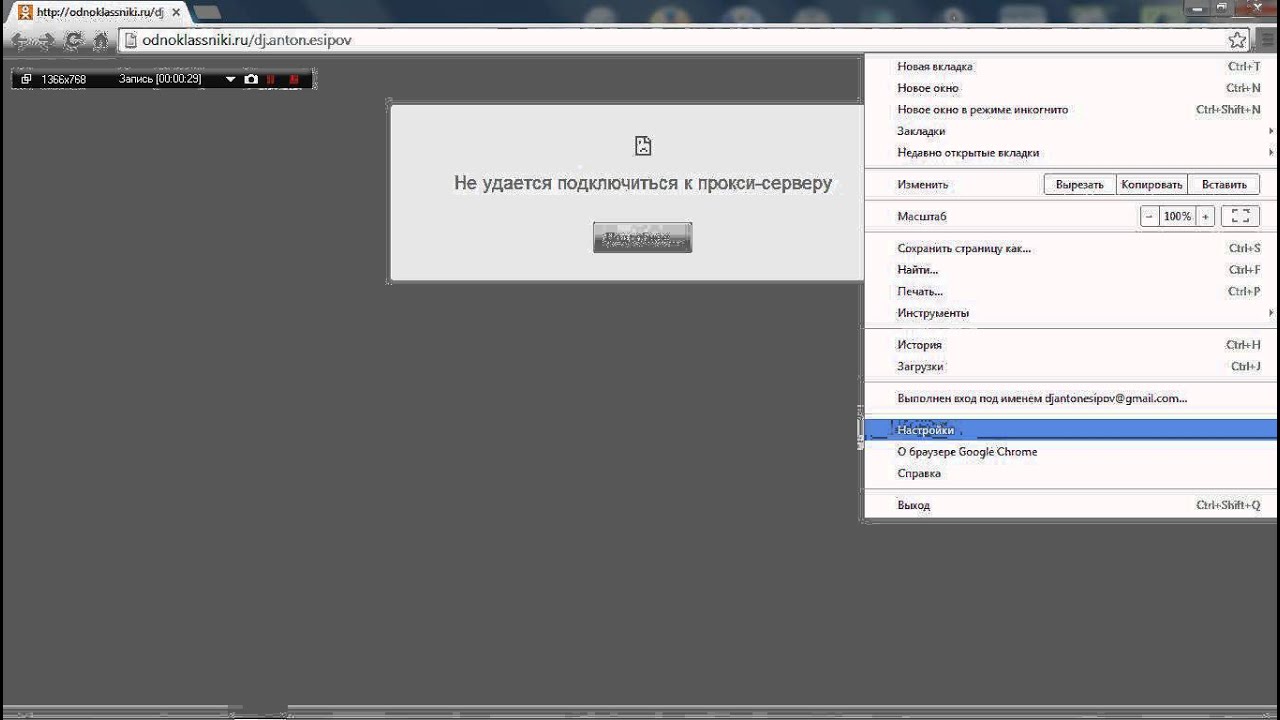Click the signed-in account menu entry
The height and width of the screenshot is (720, 1280).
click(x=1070, y=398)
